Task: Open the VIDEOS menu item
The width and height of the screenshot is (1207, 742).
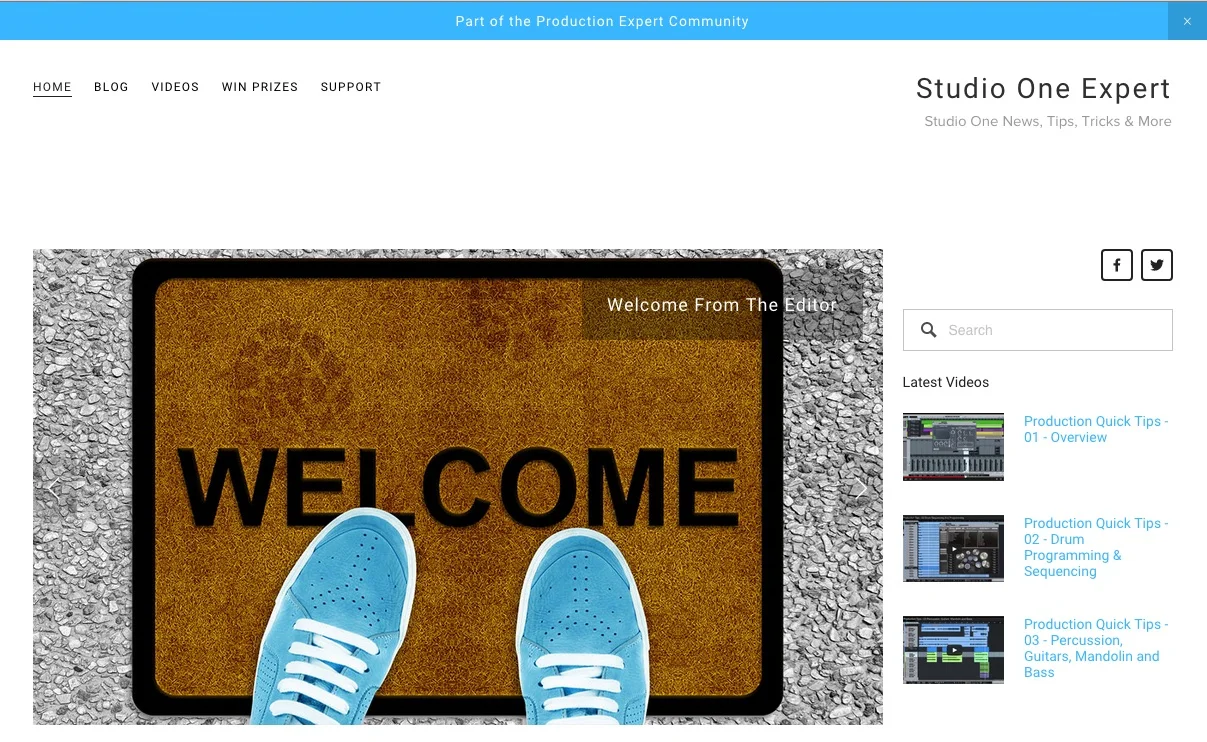Action: (x=175, y=87)
